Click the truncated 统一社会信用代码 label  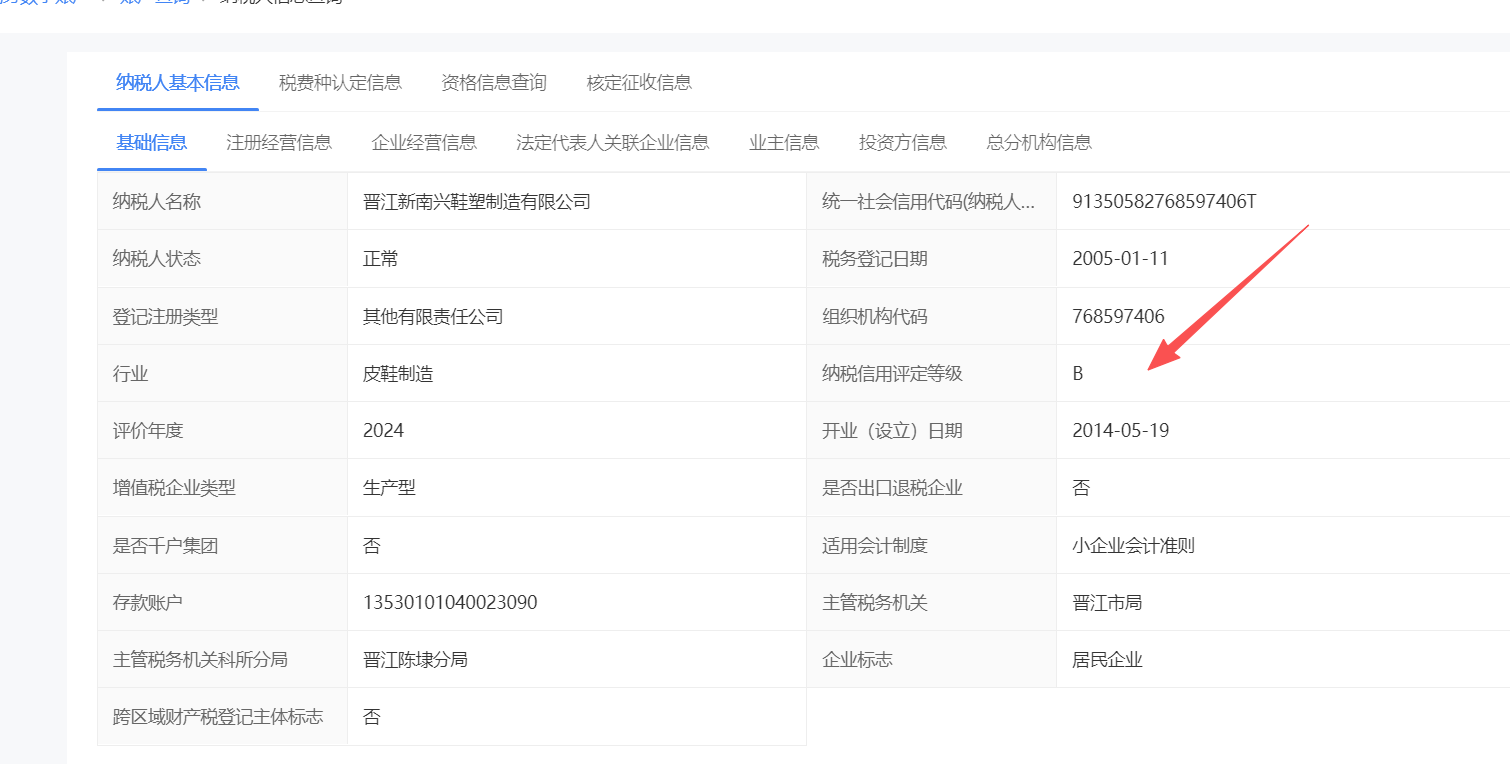(x=928, y=202)
